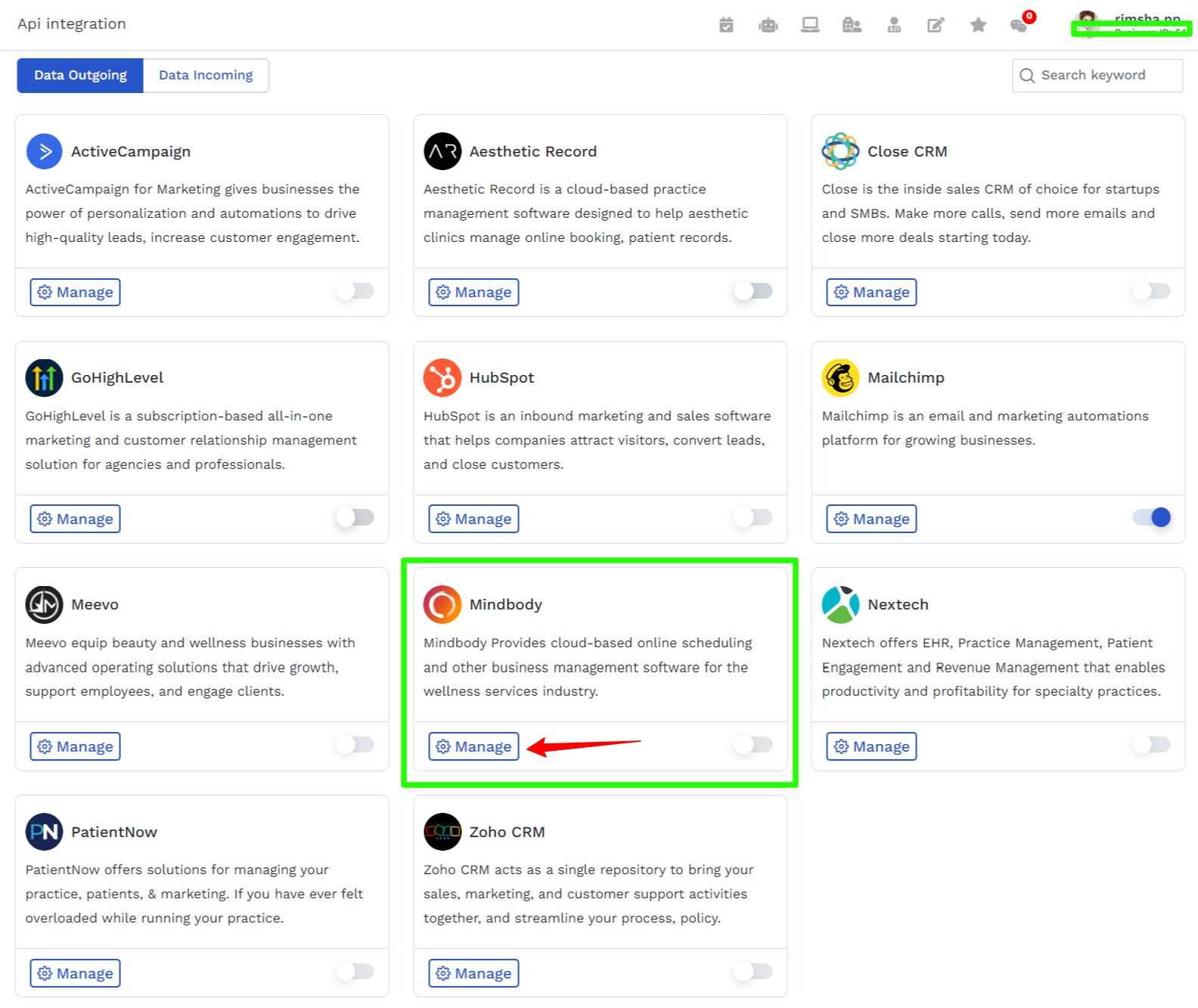Open Manage for Mailchimp

click(x=871, y=519)
